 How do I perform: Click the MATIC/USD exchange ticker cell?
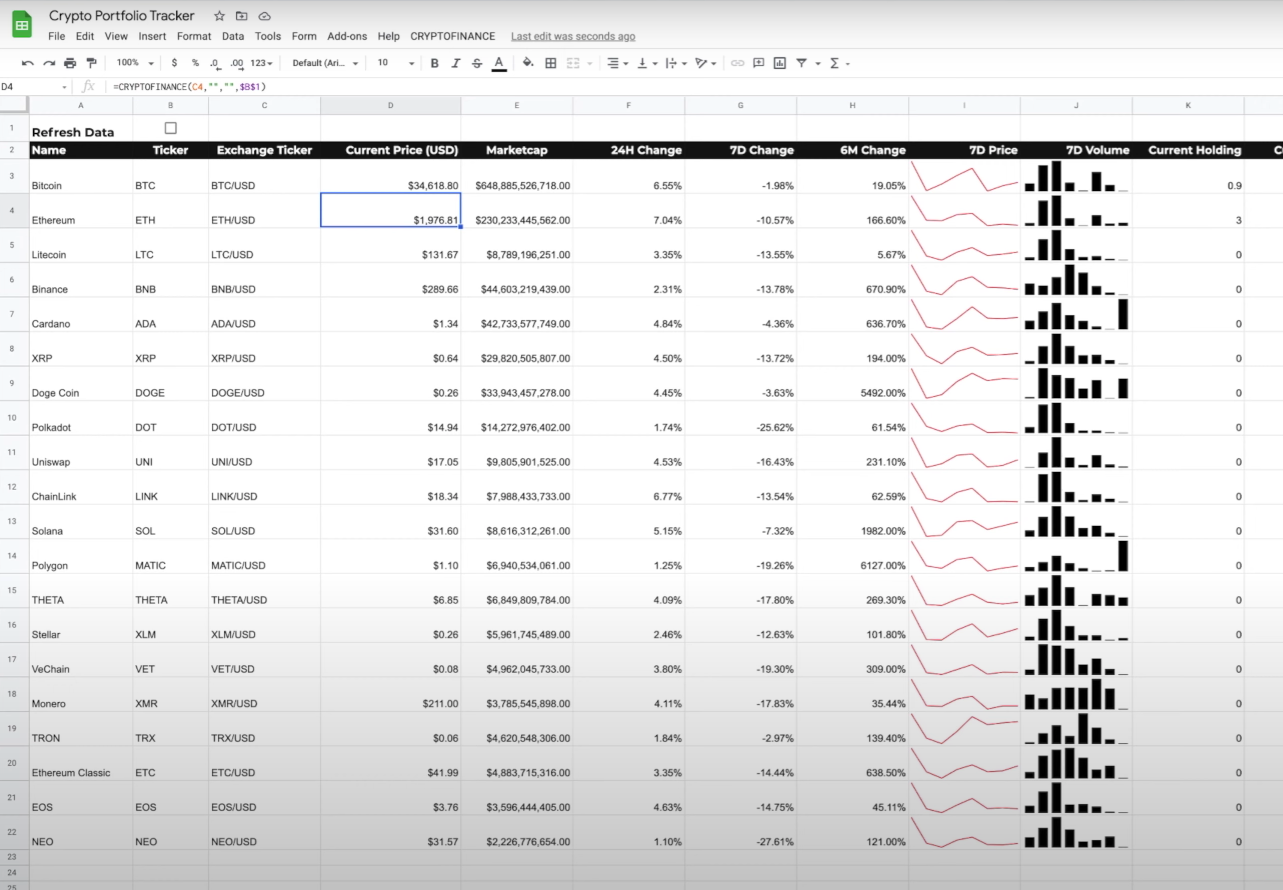tap(264, 556)
